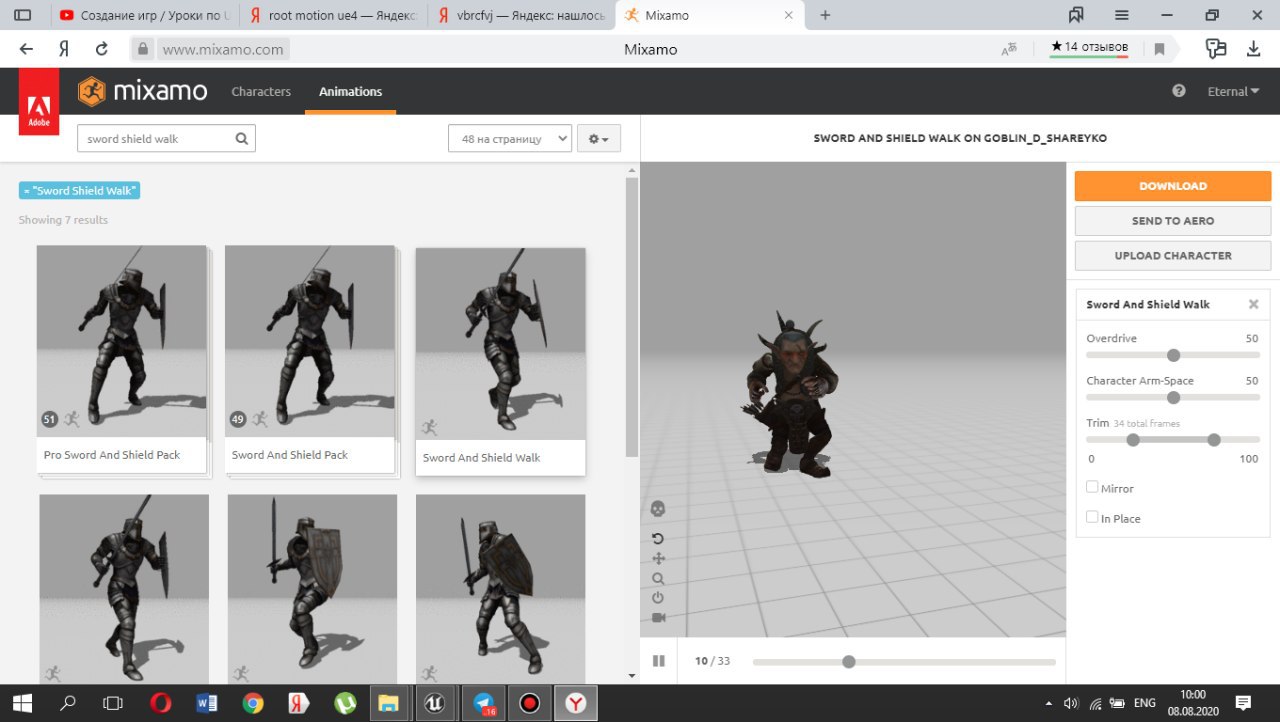Open Windows action center notifications
The image size is (1280, 722).
tap(1243, 703)
